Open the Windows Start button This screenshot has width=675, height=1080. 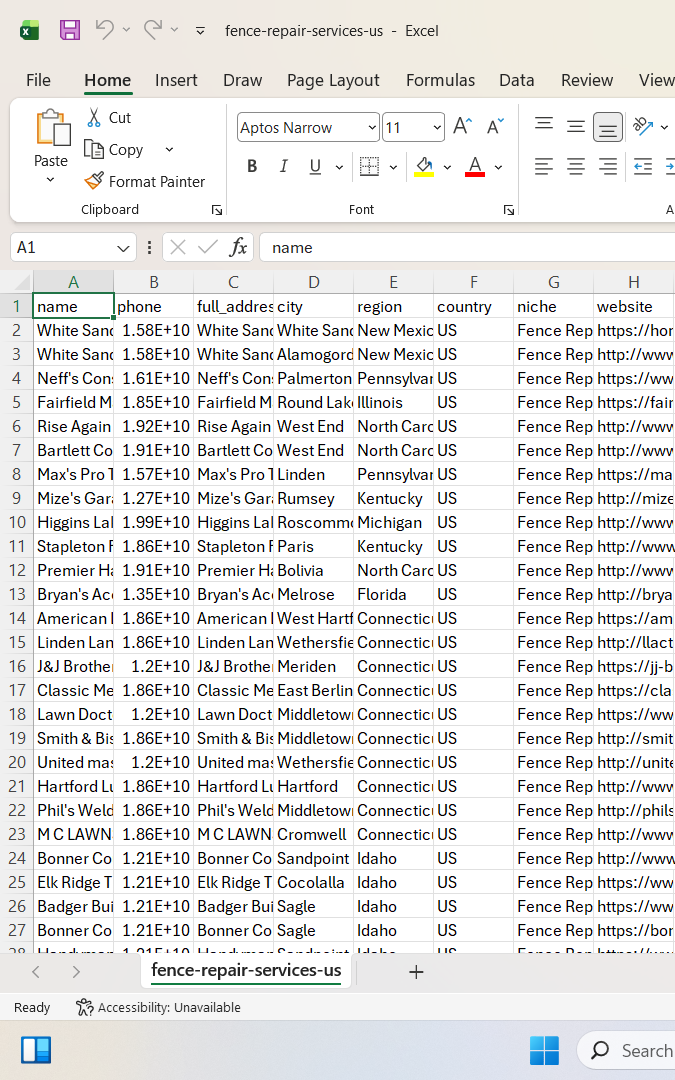point(544,1050)
